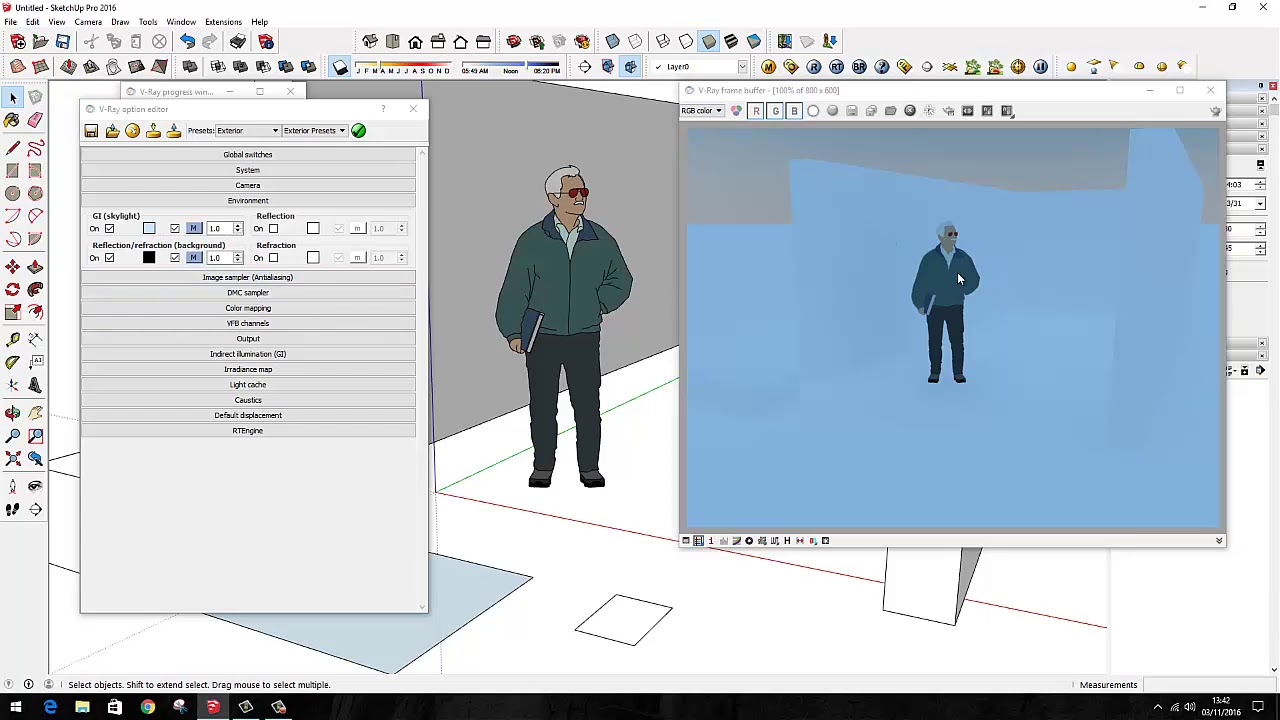The image size is (1280, 720).
Task: Apply preset with the green checkmark icon
Action: tap(358, 131)
